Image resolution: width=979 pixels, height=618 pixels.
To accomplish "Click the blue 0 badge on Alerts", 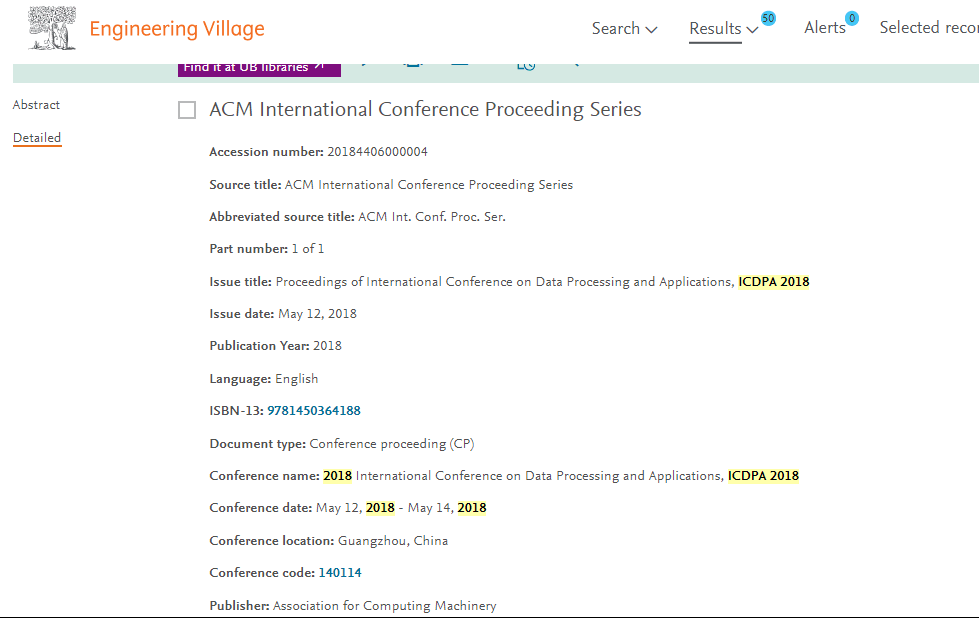I will 852,18.
